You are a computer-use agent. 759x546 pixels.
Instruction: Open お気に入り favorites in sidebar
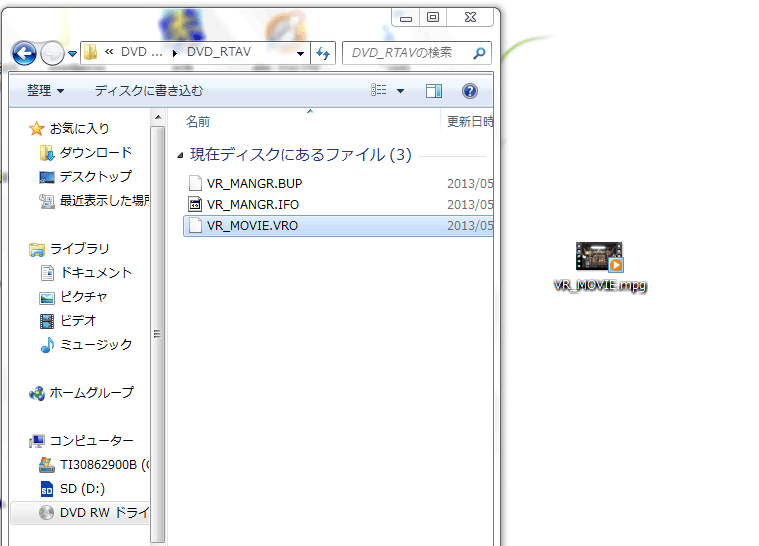click(80, 128)
